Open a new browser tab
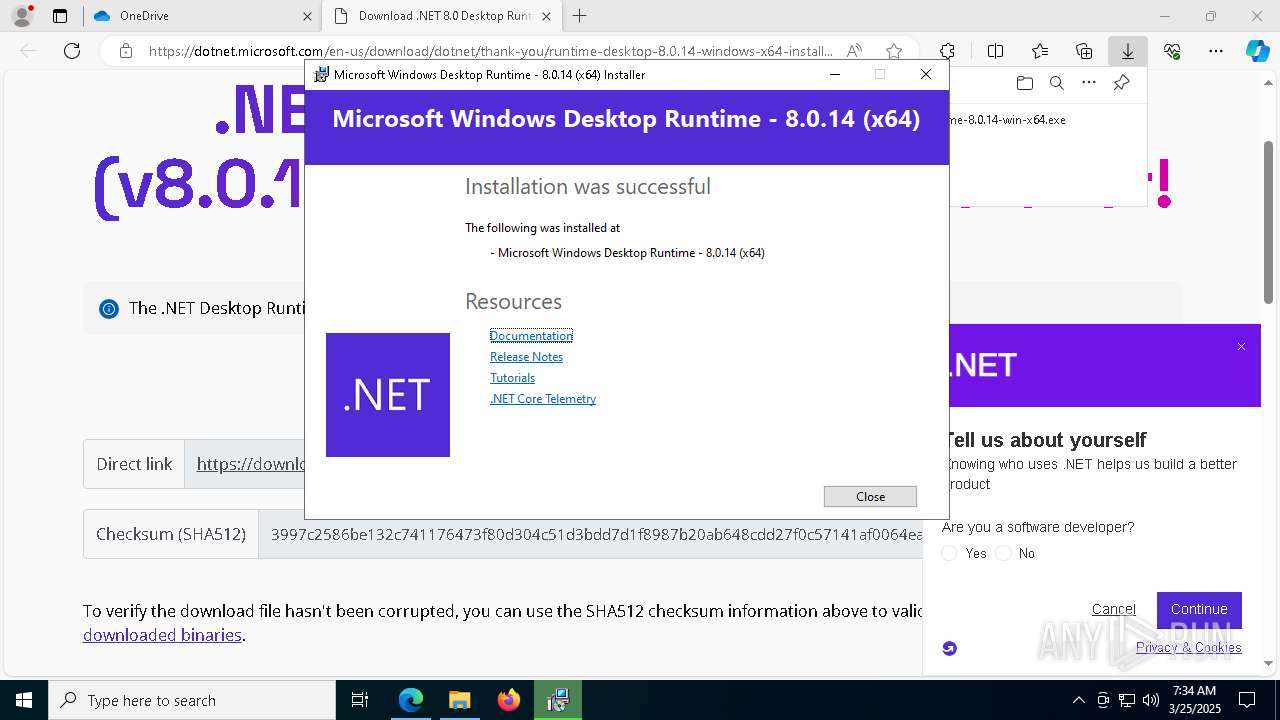1280x720 pixels. tap(580, 16)
